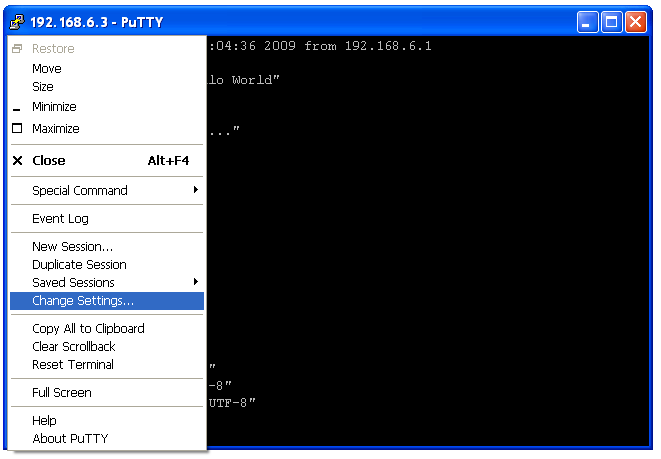661x459 pixels.
Task: Click the title bar minimize button
Action: pyautogui.click(x=587, y=22)
